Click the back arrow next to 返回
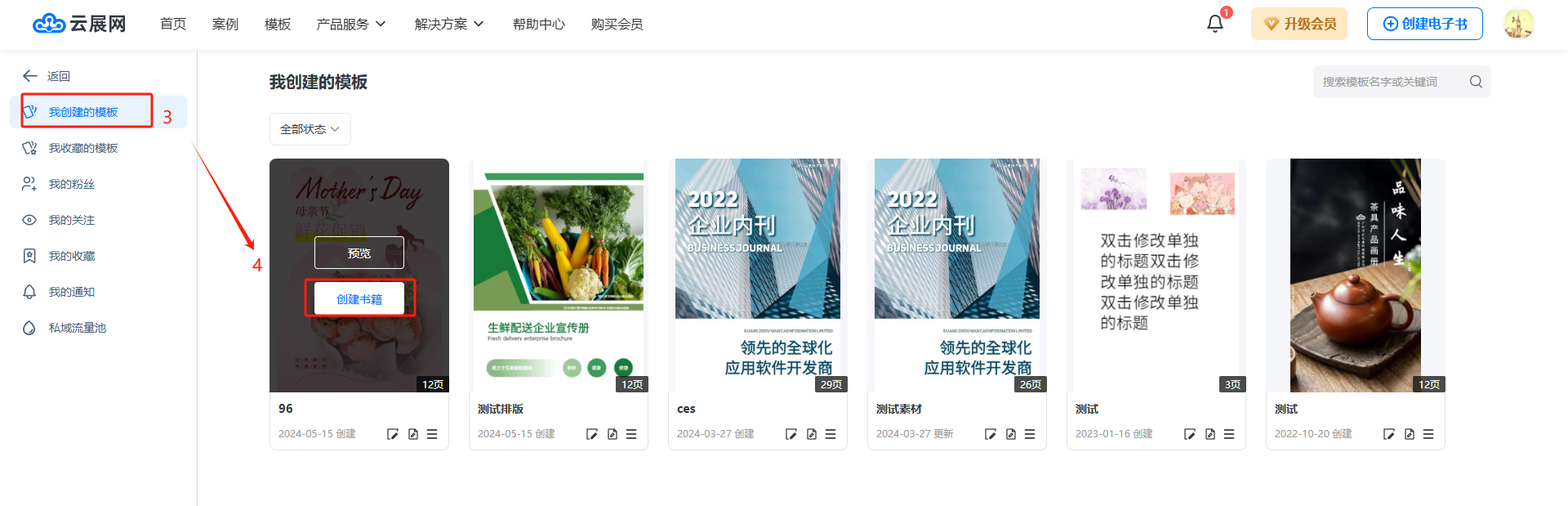 (30, 76)
